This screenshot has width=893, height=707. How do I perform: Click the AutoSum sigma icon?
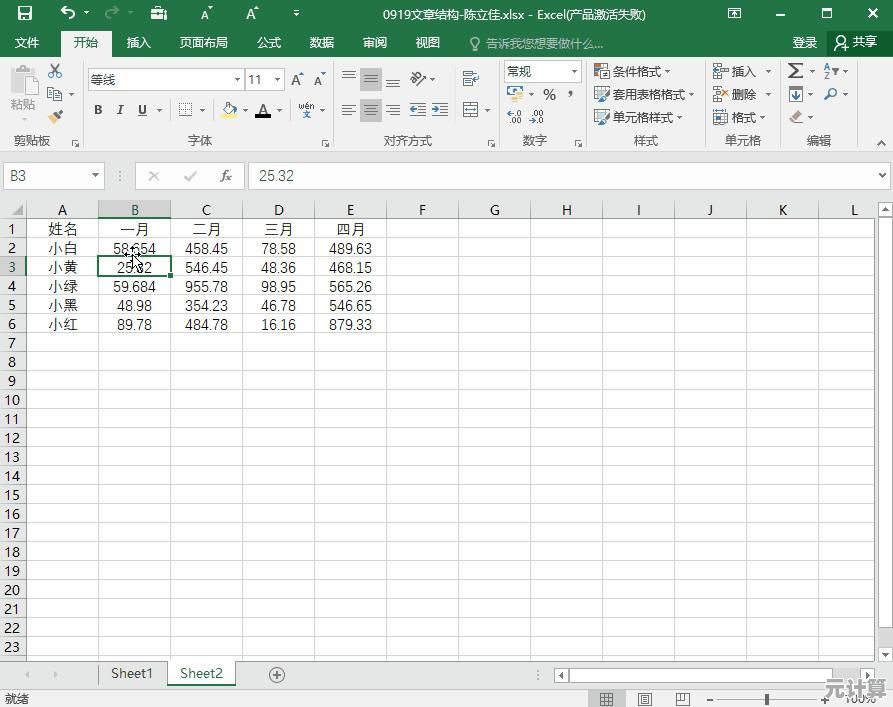[796, 71]
